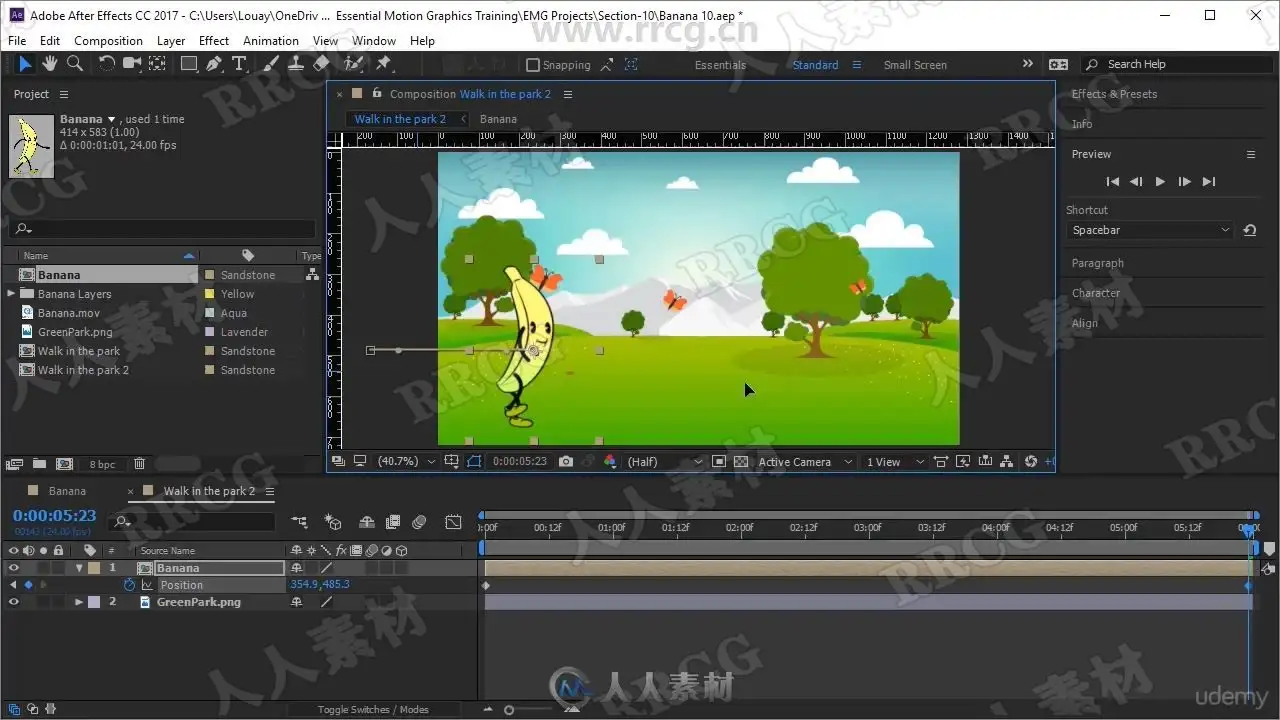Screen dimensions: 1280x720
Task: Toggle mask and shape path visibility
Action: pyautogui.click(x=474, y=462)
